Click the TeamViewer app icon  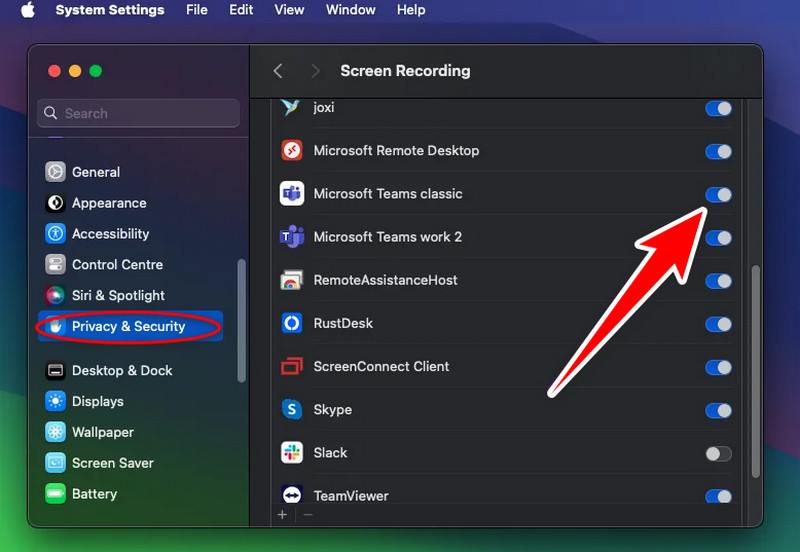(292, 495)
